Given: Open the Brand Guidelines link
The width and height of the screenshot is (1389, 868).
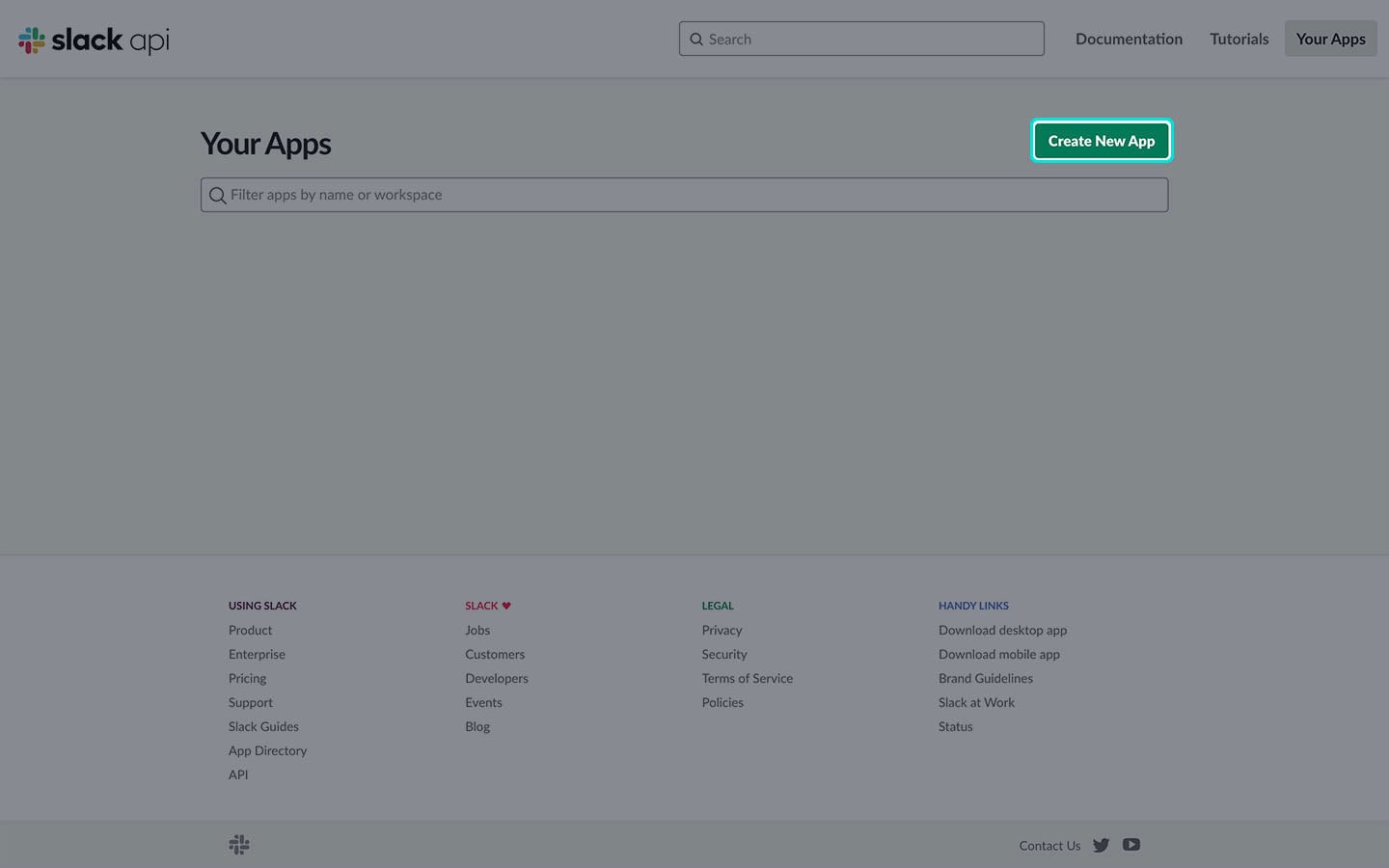Looking at the screenshot, I should click(985, 678).
